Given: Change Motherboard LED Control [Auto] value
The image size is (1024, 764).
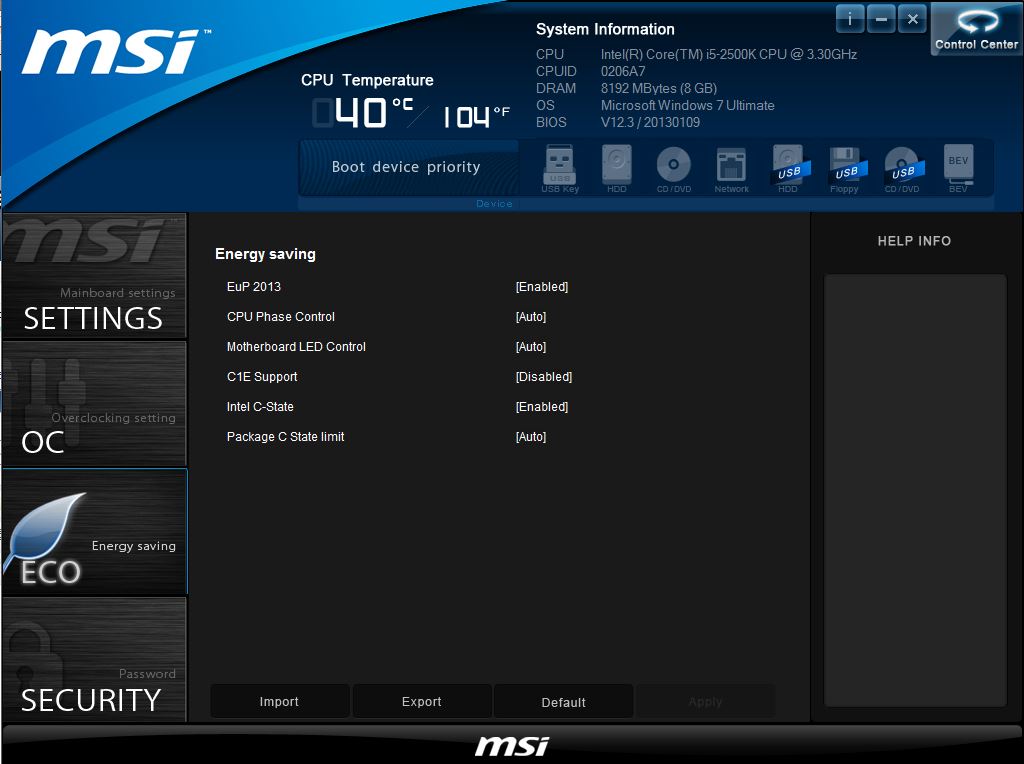Looking at the screenshot, I should pos(530,347).
